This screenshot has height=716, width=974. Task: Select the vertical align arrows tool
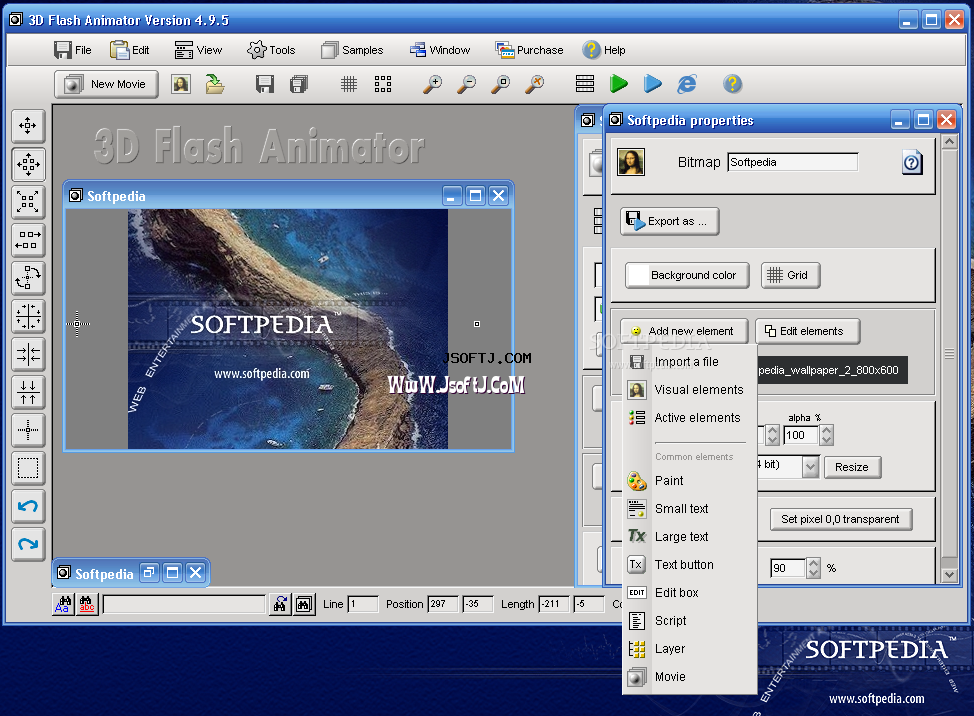28,392
